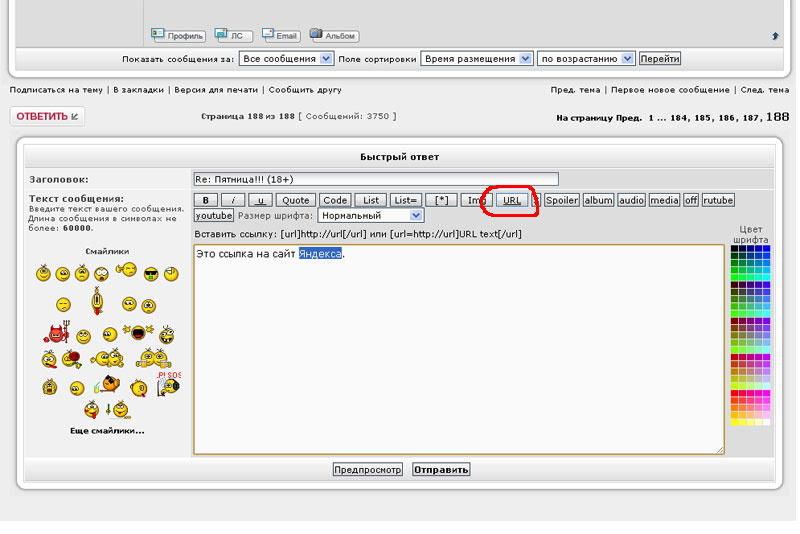Viewport: 800px width, 534px height.
Task: Open the Размер шрифта font size dropdown
Action: pyautogui.click(x=371, y=215)
